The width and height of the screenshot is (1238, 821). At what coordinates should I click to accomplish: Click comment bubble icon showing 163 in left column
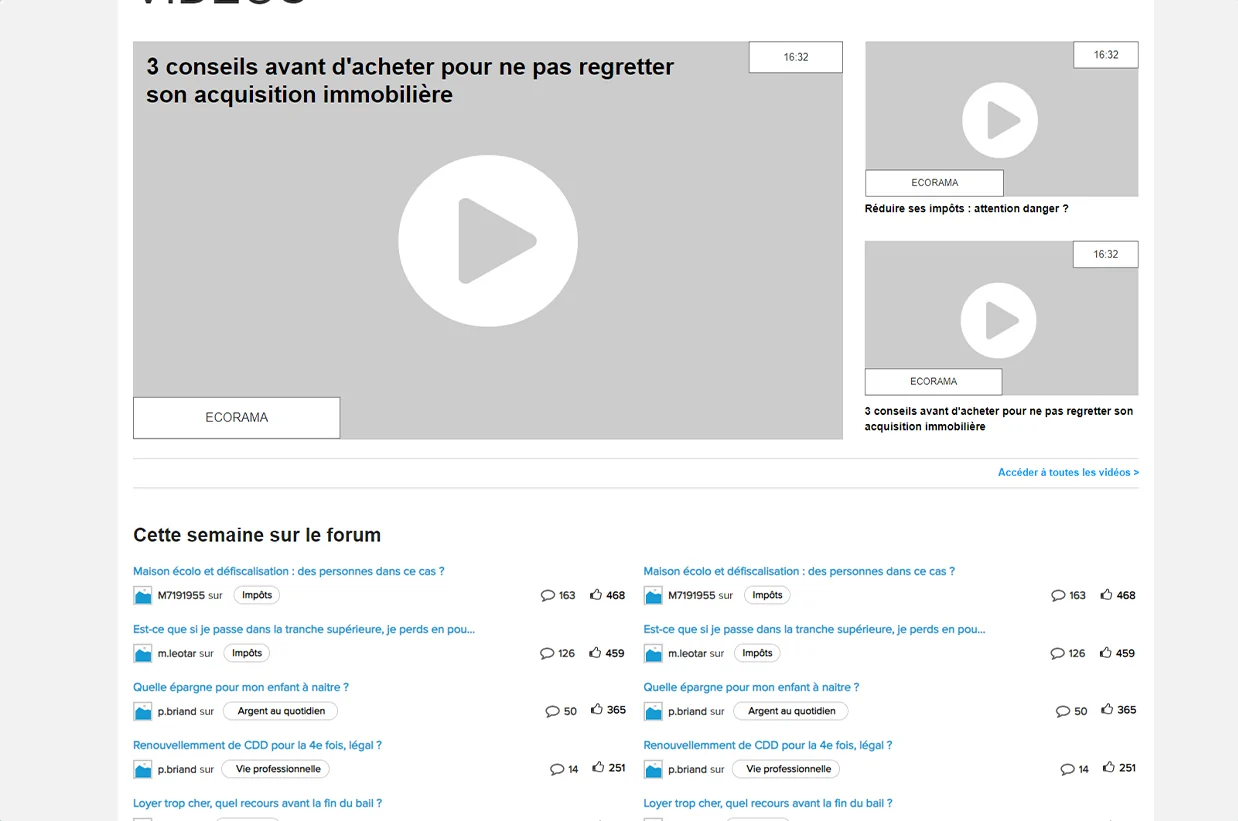coord(547,595)
